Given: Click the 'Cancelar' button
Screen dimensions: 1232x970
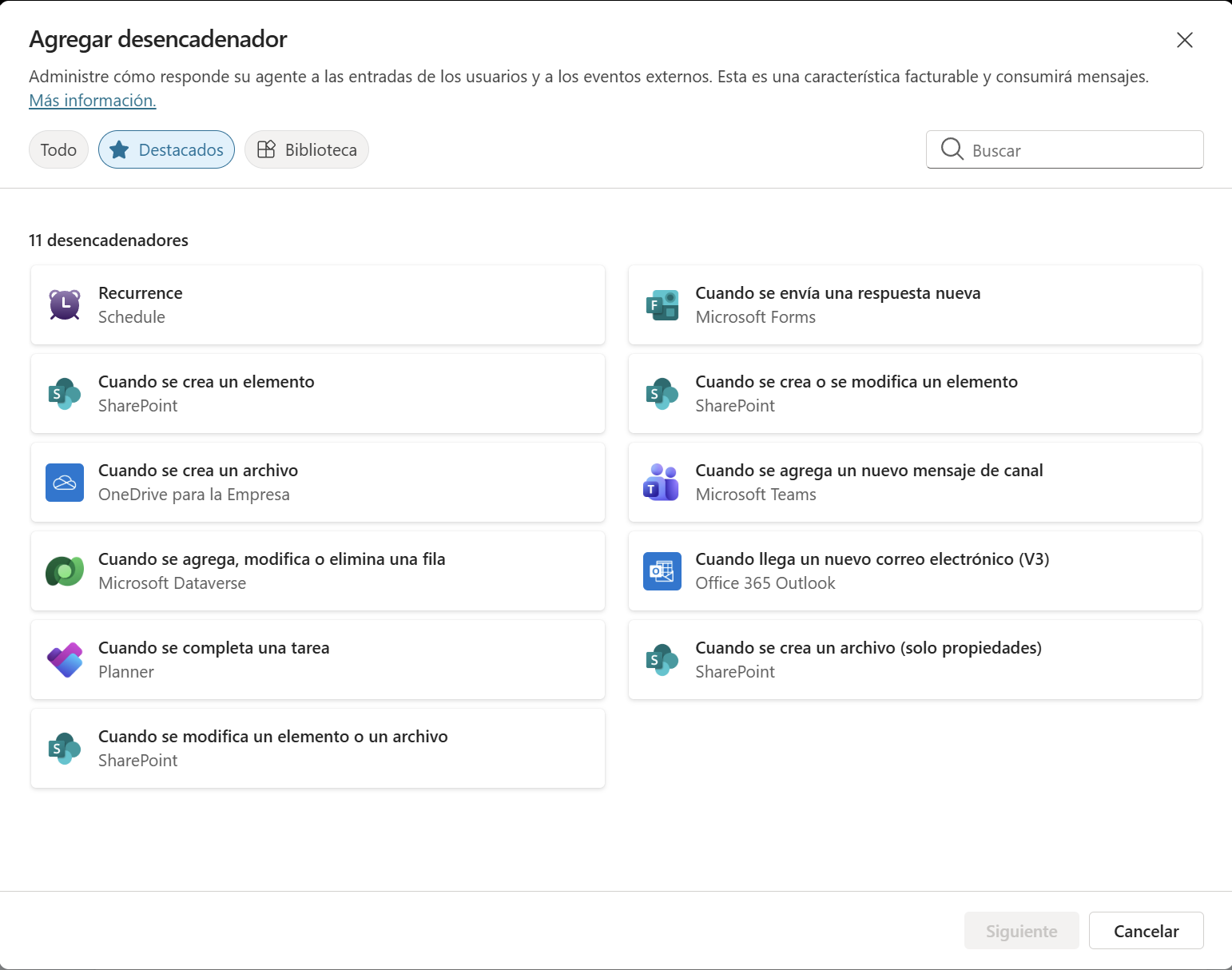Looking at the screenshot, I should pos(1146,930).
